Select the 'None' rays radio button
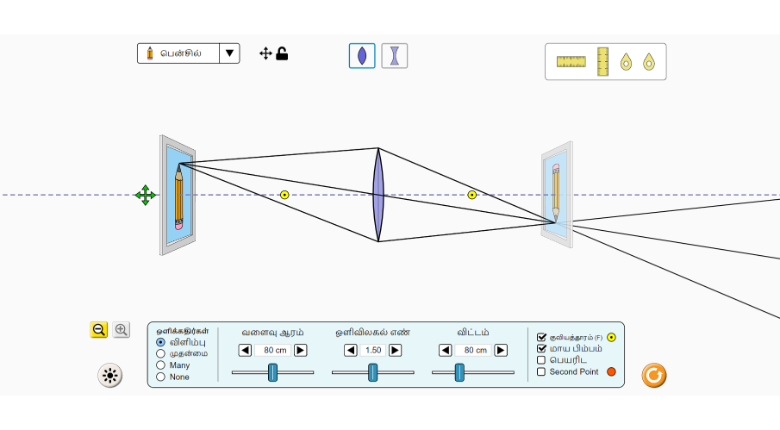The height and width of the screenshot is (430, 780). pos(161,377)
